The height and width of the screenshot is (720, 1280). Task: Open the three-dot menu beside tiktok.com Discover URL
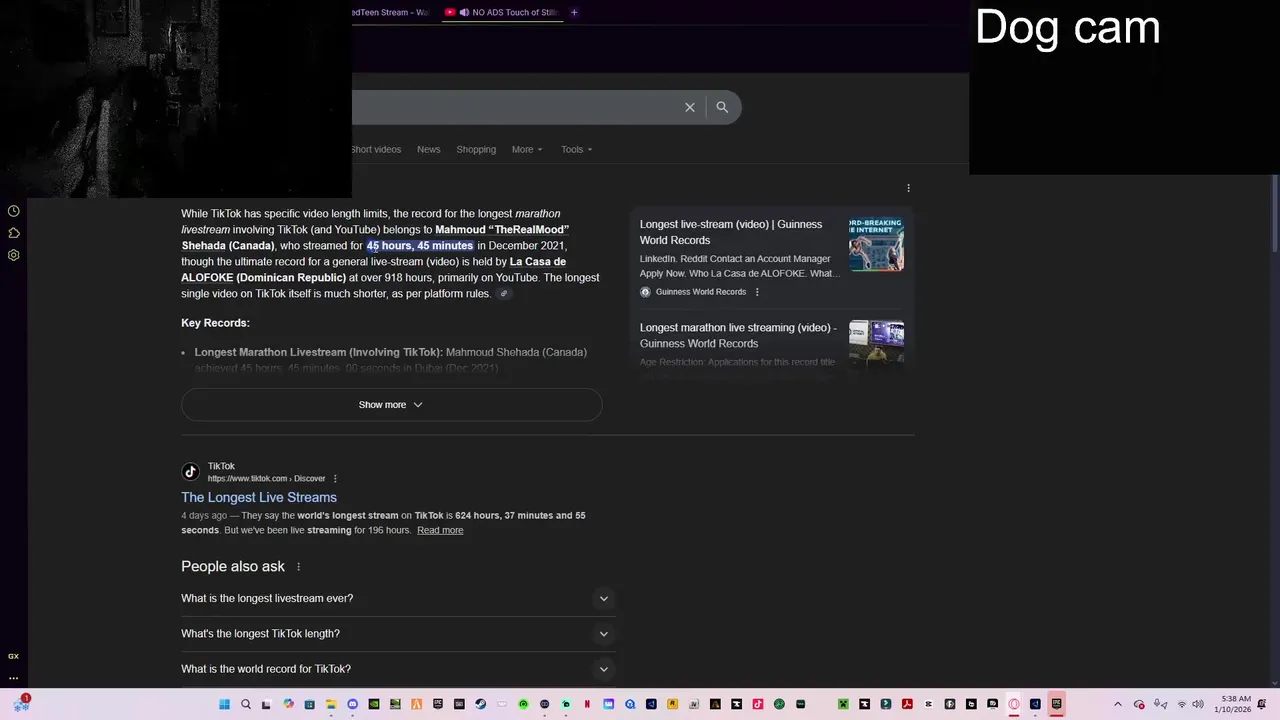(335, 479)
